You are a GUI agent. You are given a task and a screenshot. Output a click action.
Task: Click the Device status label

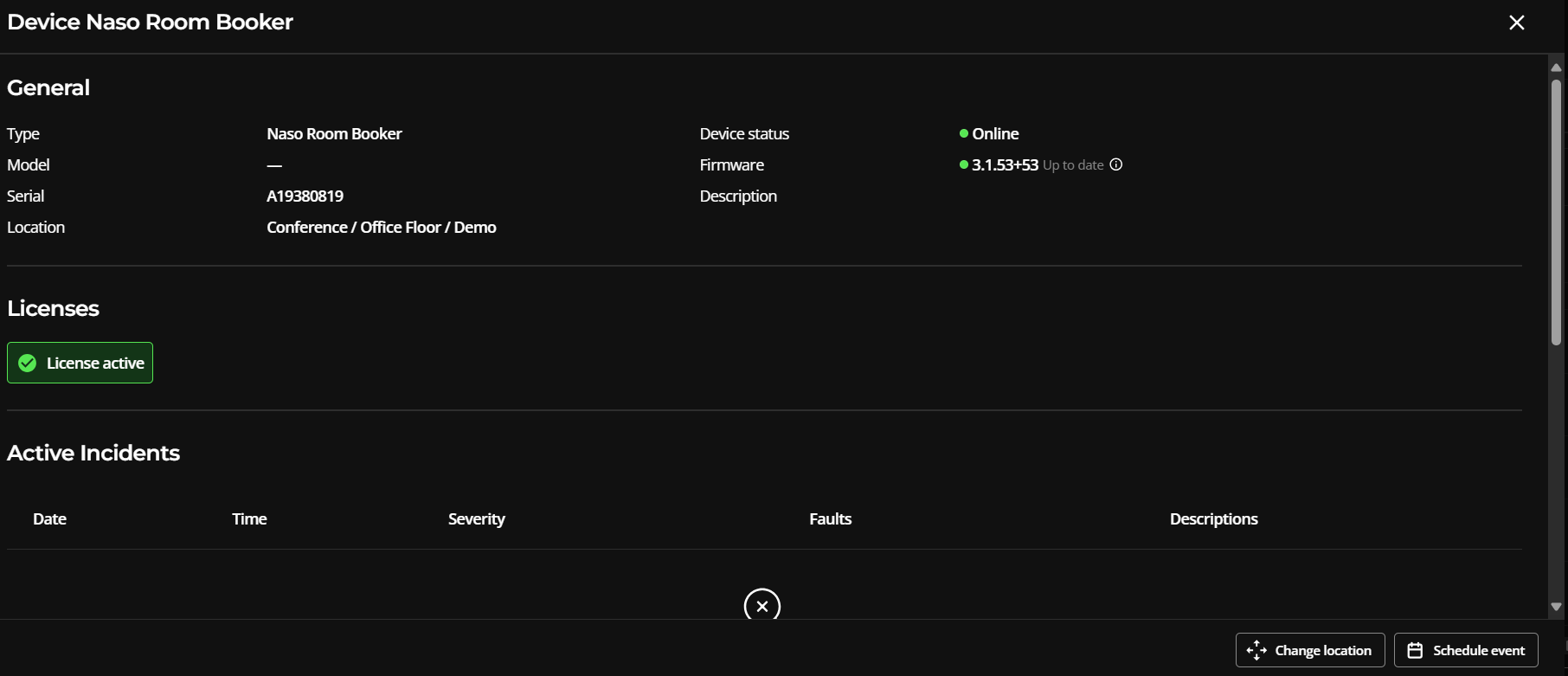tap(744, 133)
